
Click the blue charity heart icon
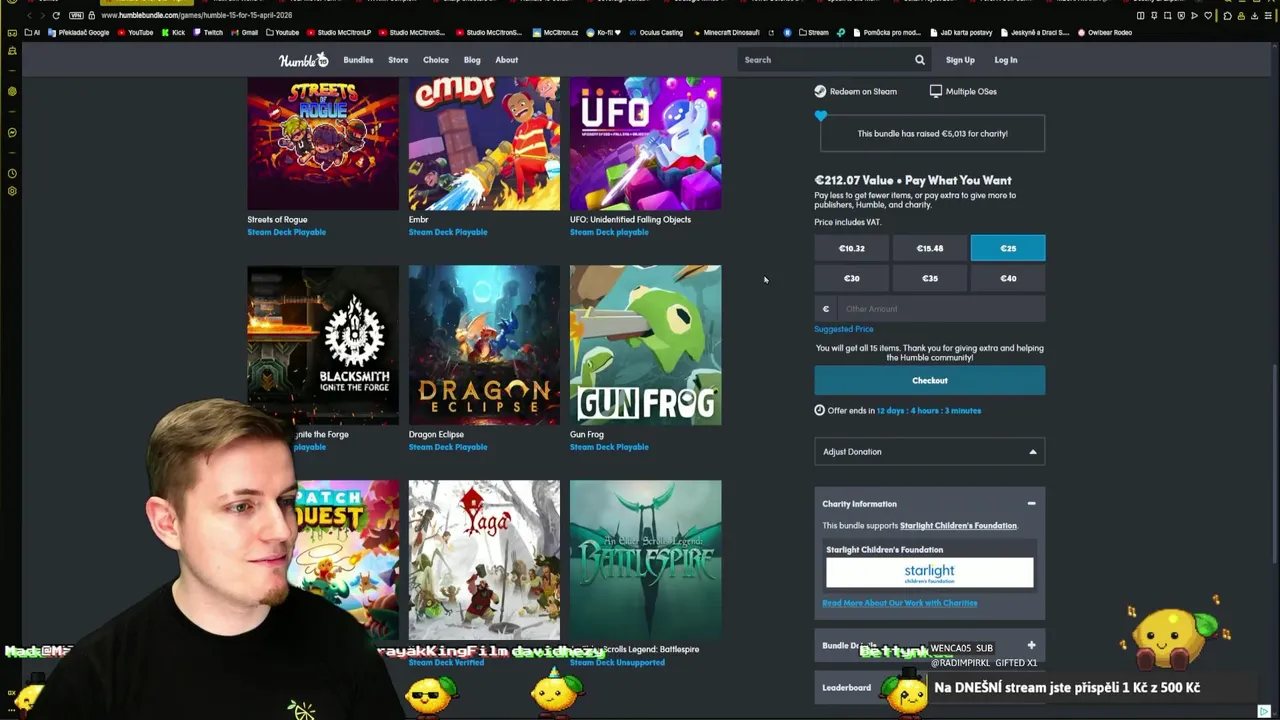[821, 116]
